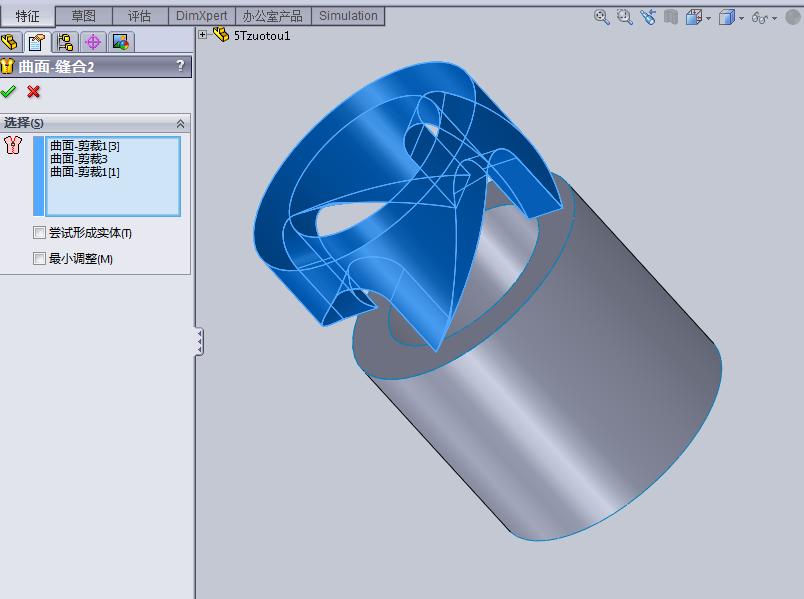Viewport: 804px width, 599px height.
Task: Cancel the surface knit with red X
Action: click(33, 92)
